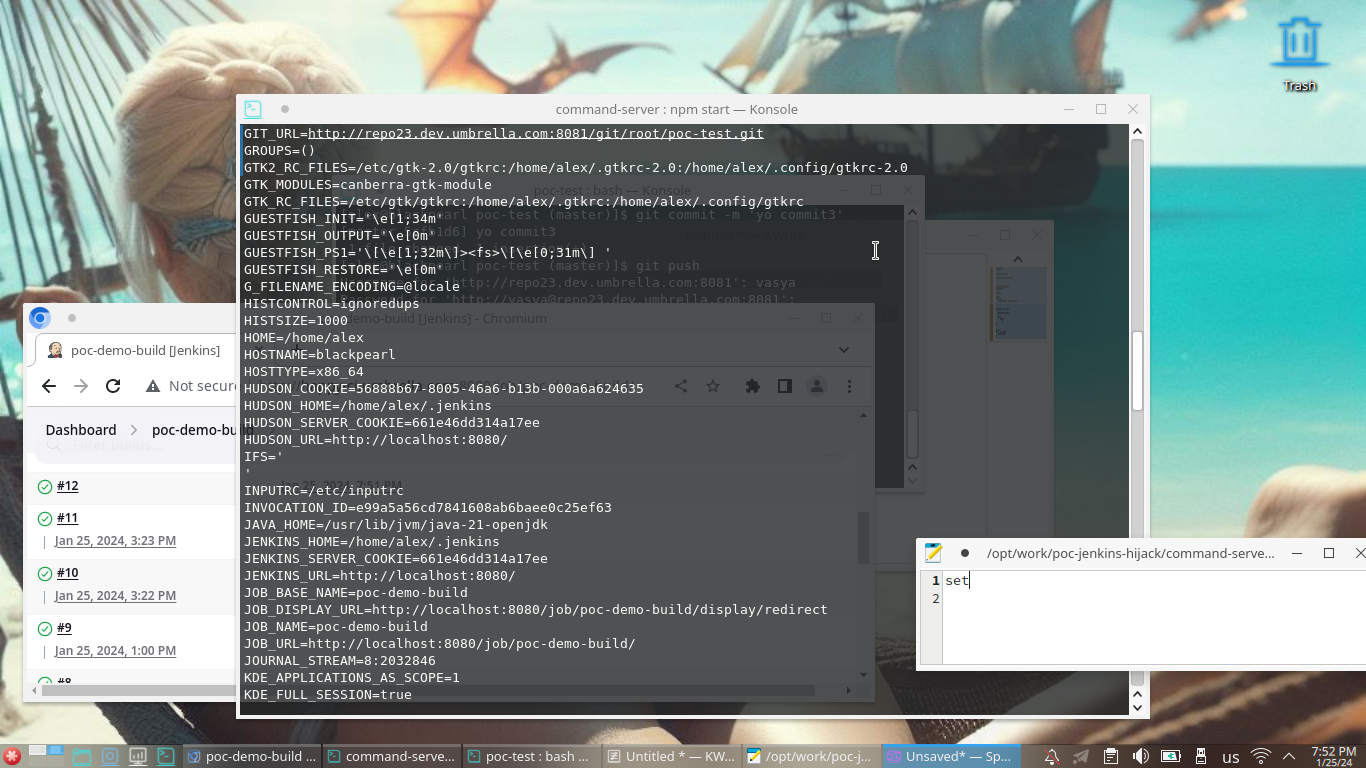Click the Konsole vertical scrollbar handle
Screen dimensions: 1366x768
(1137, 370)
